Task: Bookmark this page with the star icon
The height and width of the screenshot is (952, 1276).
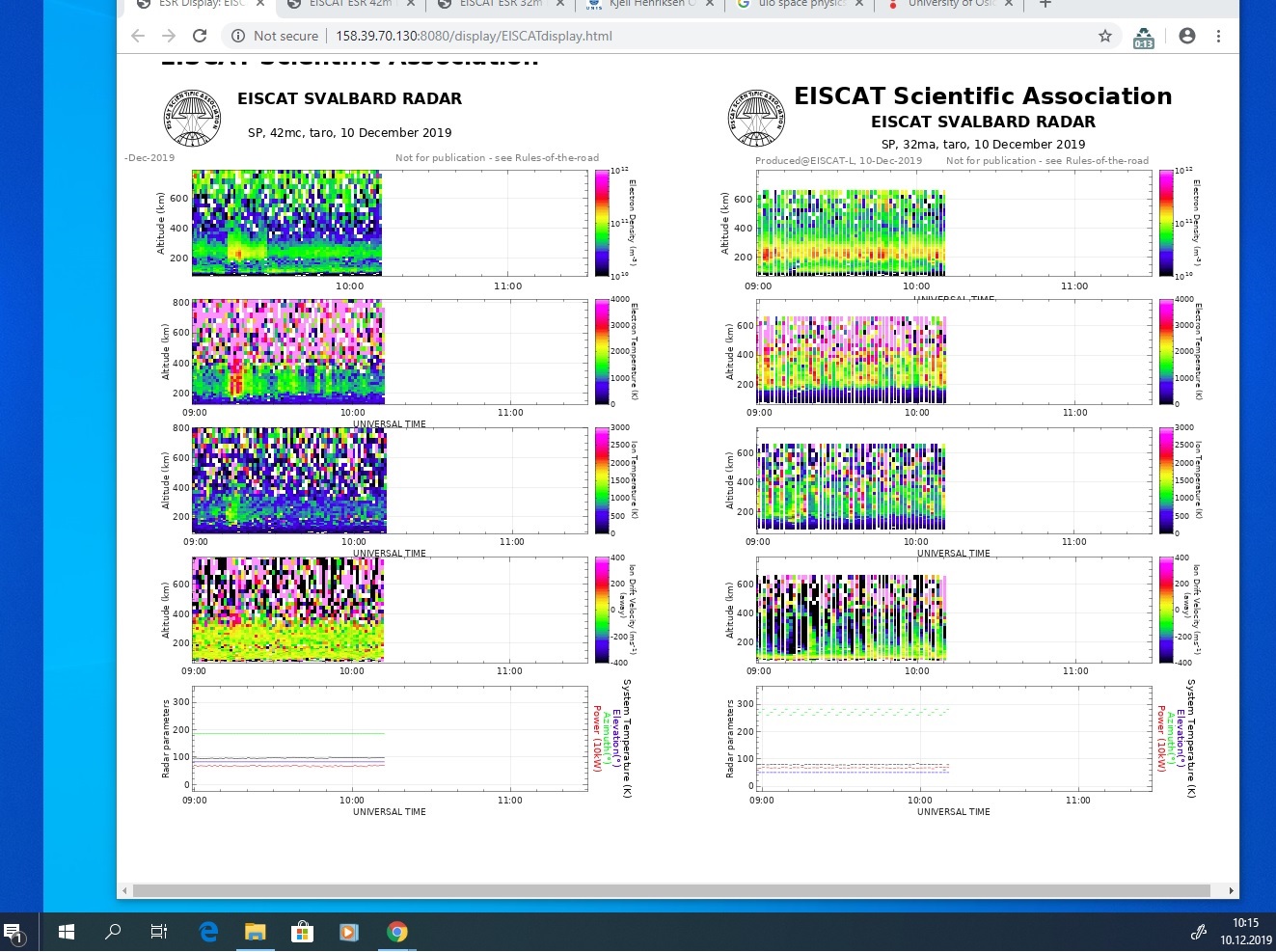Action: coord(1105,36)
